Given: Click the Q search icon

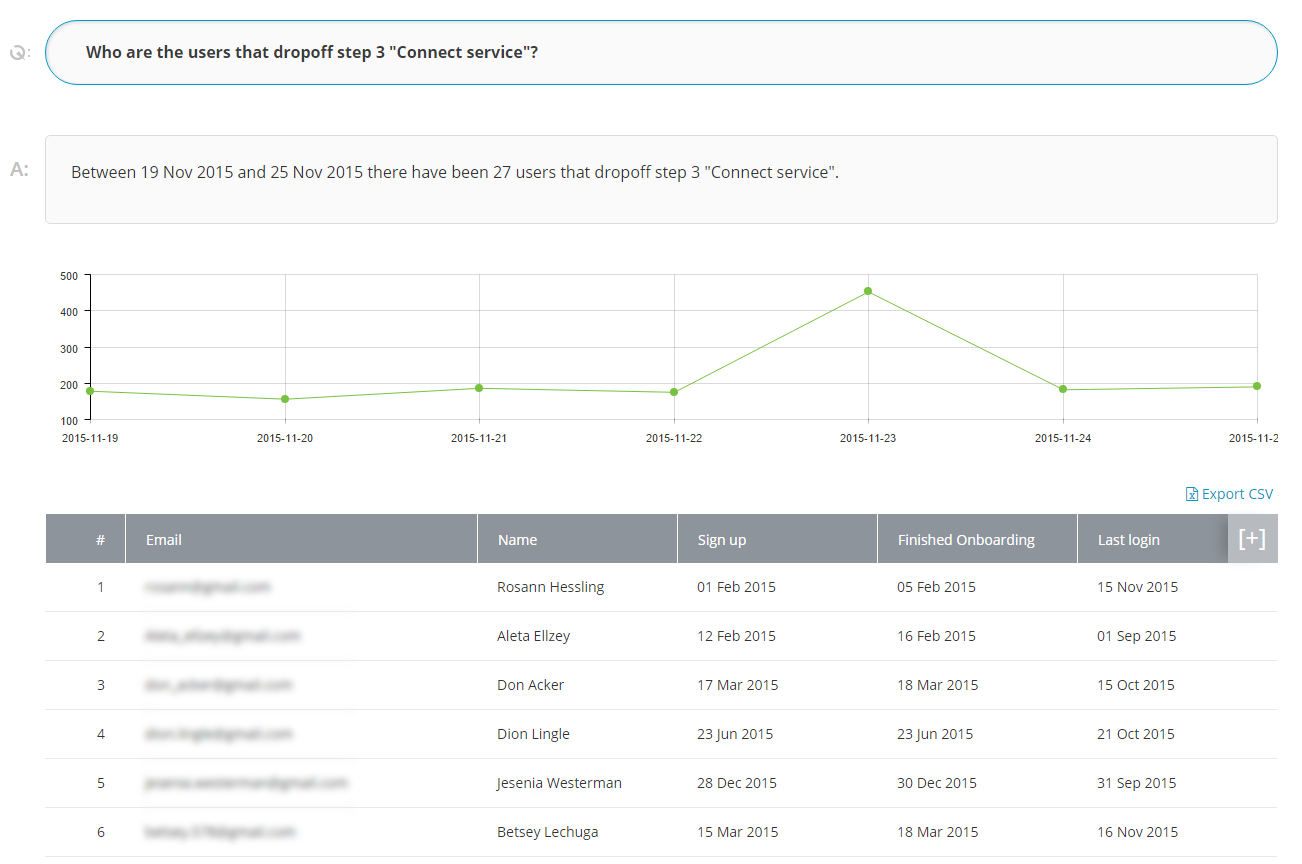Looking at the screenshot, I should coord(19,52).
